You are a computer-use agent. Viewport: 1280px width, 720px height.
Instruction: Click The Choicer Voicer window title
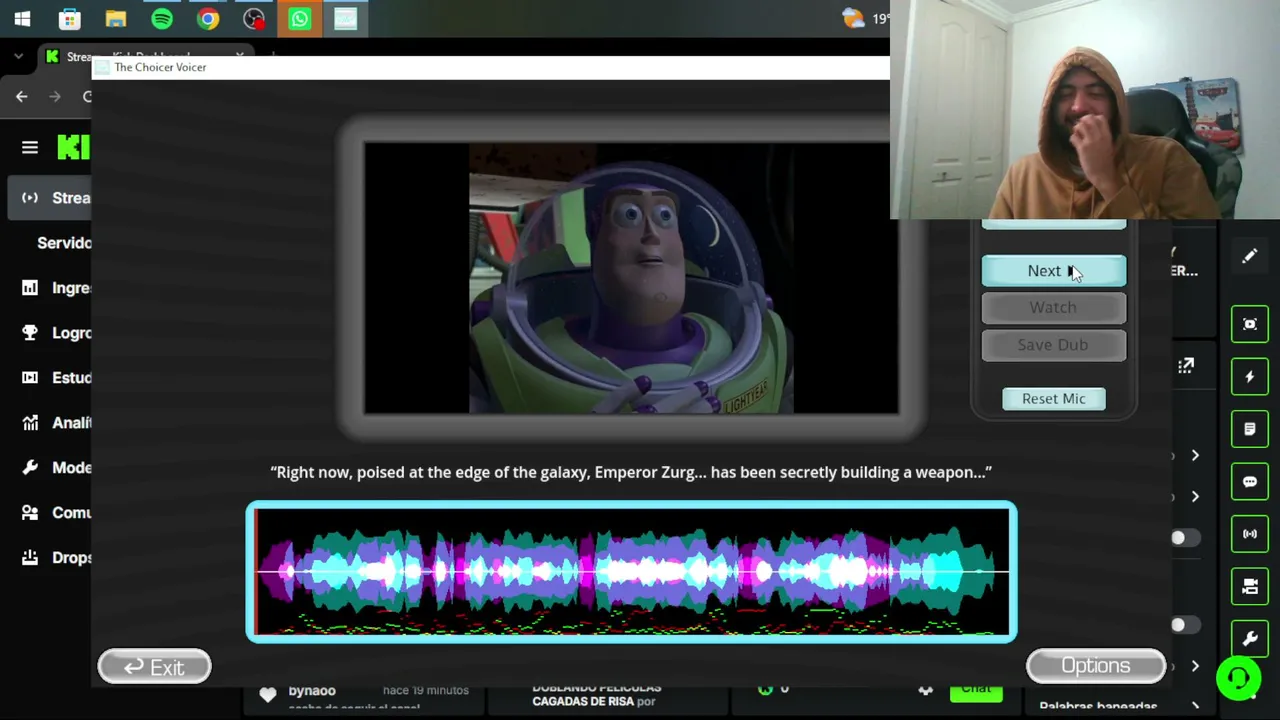click(160, 67)
